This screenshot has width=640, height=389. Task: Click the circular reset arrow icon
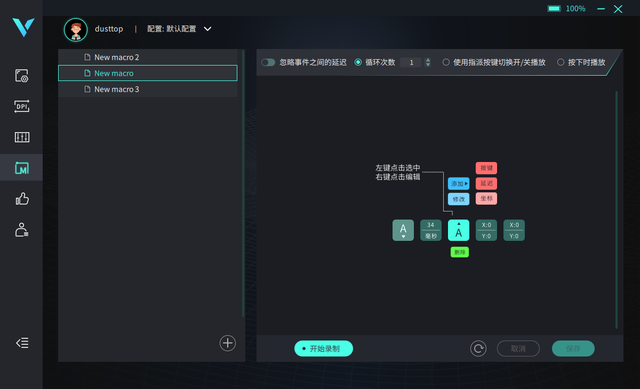pyautogui.click(x=478, y=349)
